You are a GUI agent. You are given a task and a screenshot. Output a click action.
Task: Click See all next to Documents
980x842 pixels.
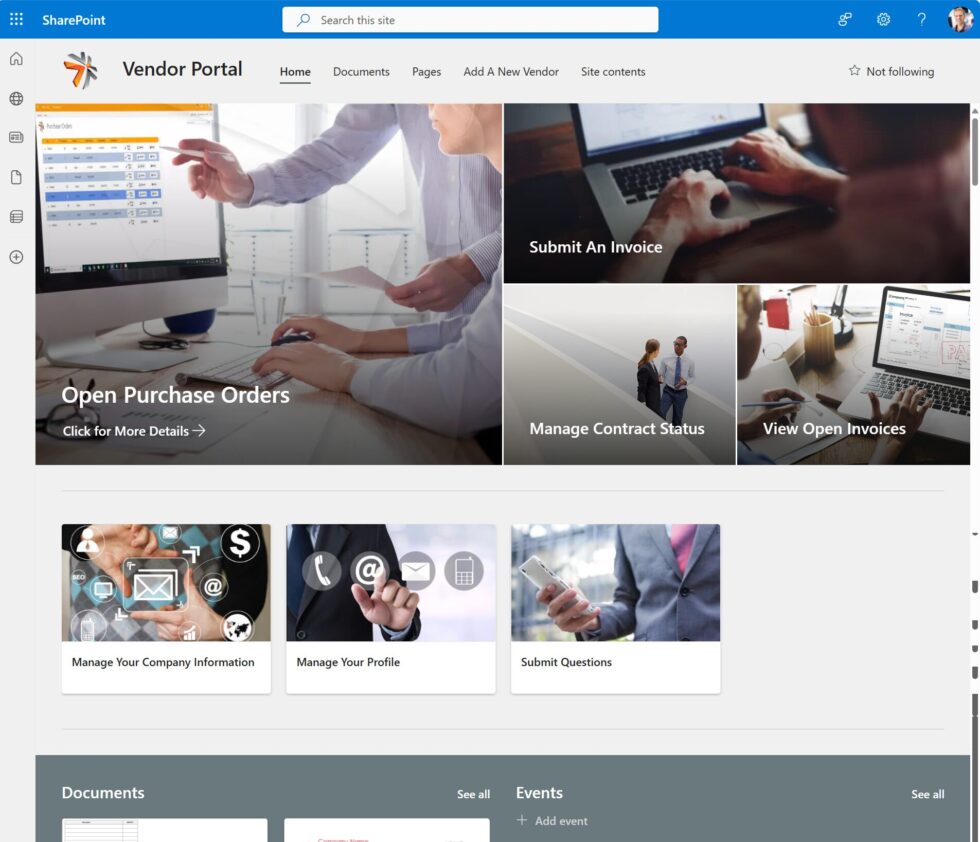tap(473, 794)
